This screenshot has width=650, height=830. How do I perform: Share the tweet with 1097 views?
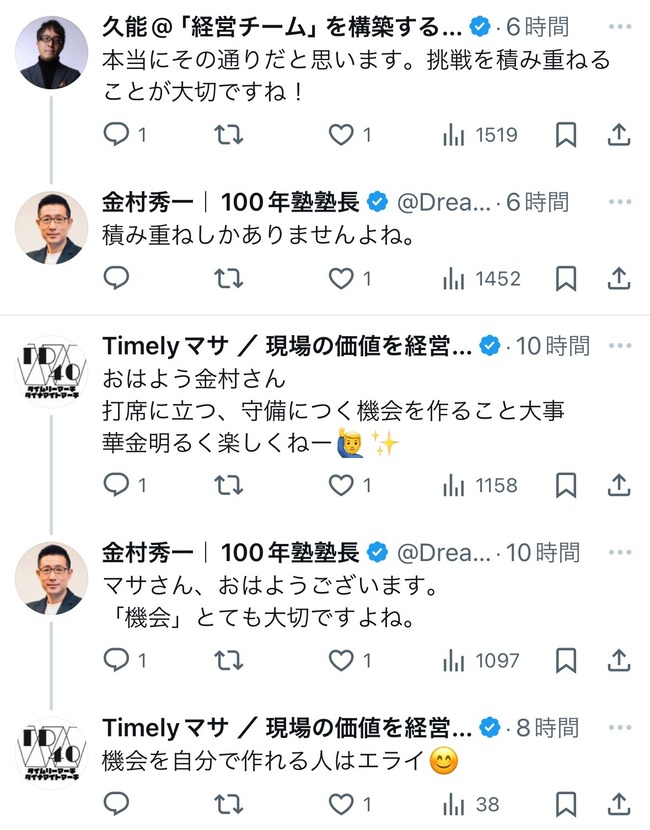[619, 659]
